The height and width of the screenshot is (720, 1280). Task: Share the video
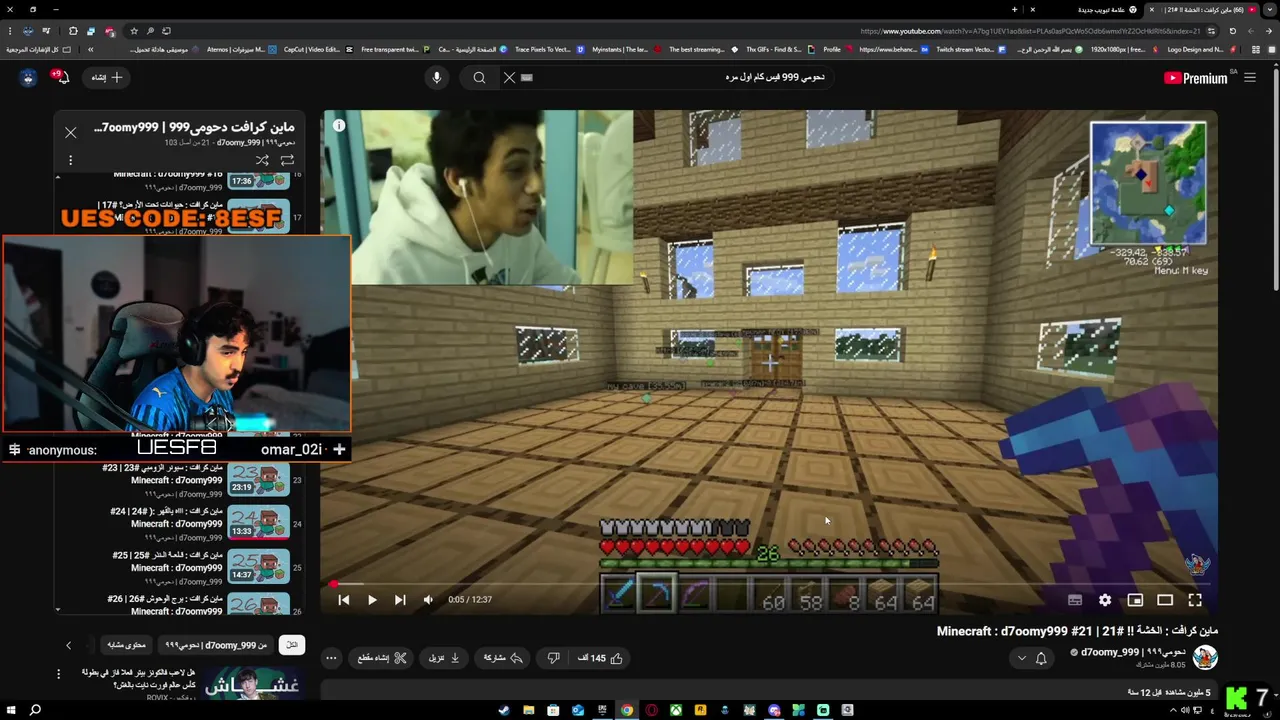coord(503,658)
